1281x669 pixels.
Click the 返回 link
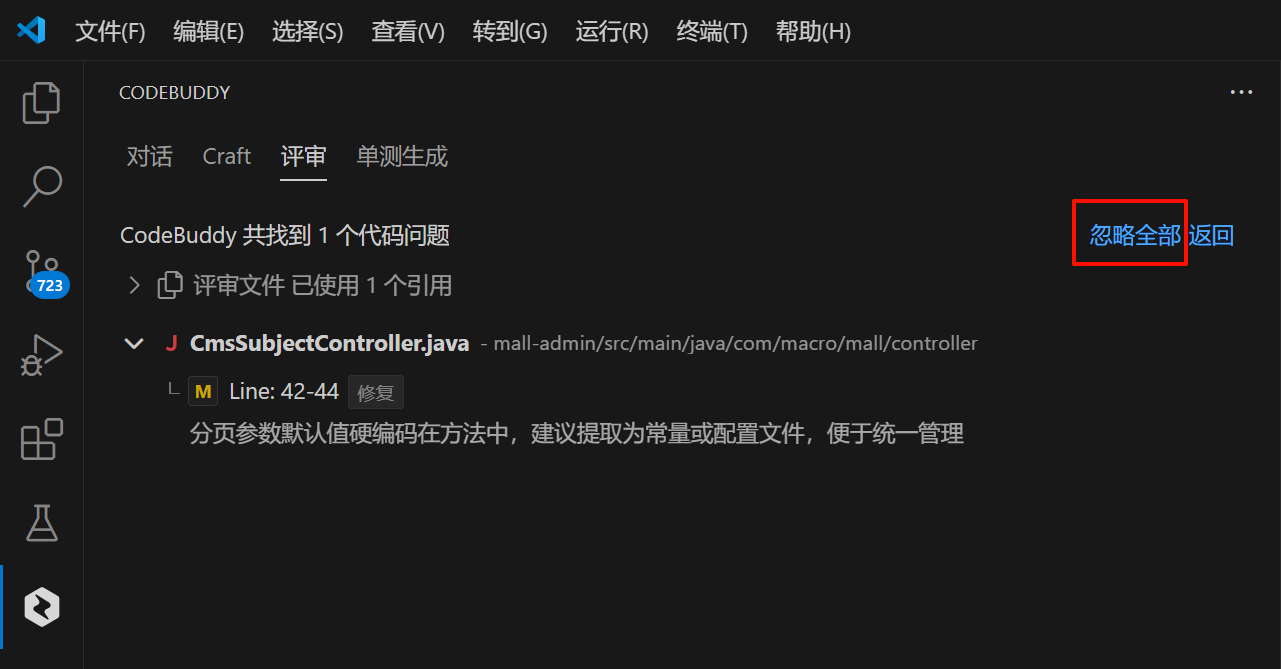pyautogui.click(x=1211, y=235)
